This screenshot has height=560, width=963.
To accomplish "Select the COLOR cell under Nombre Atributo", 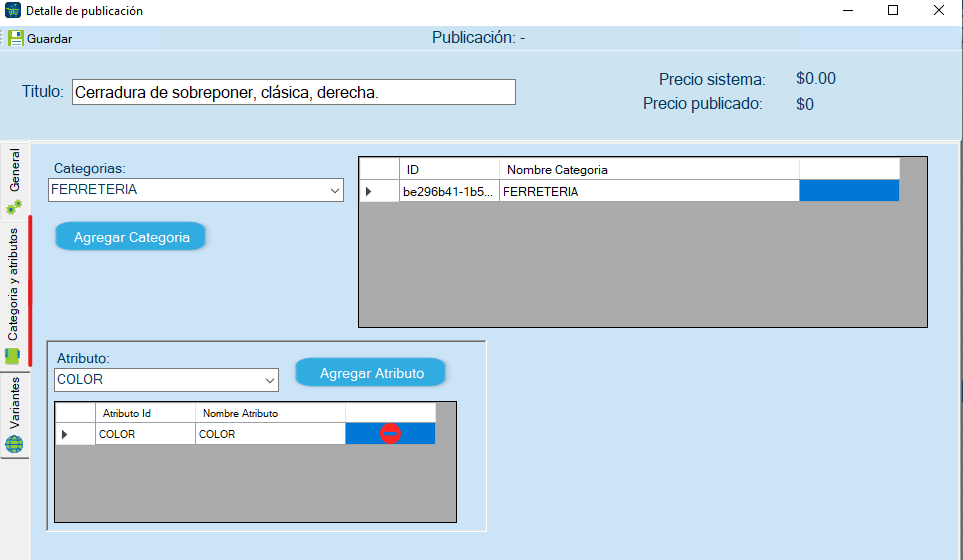I will click(270, 434).
